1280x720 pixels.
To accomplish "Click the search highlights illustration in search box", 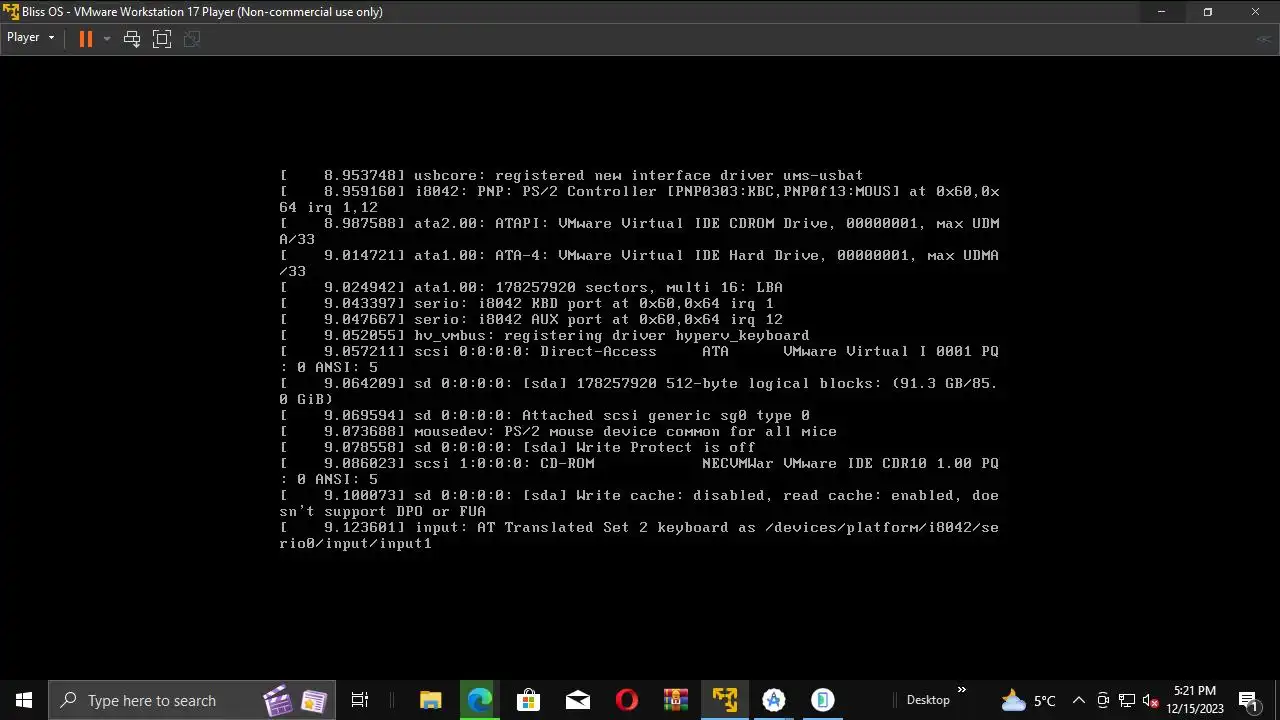I will (x=295, y=700).
